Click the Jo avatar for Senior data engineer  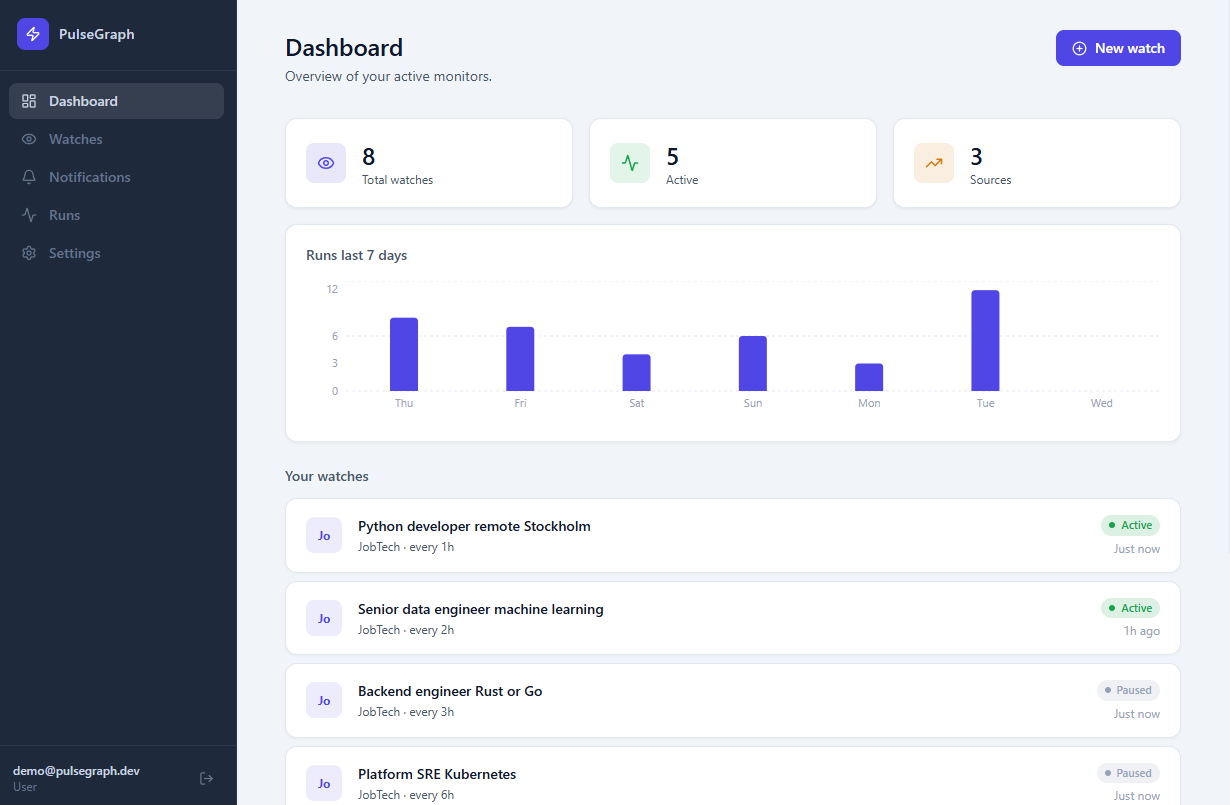click(324, 618)
